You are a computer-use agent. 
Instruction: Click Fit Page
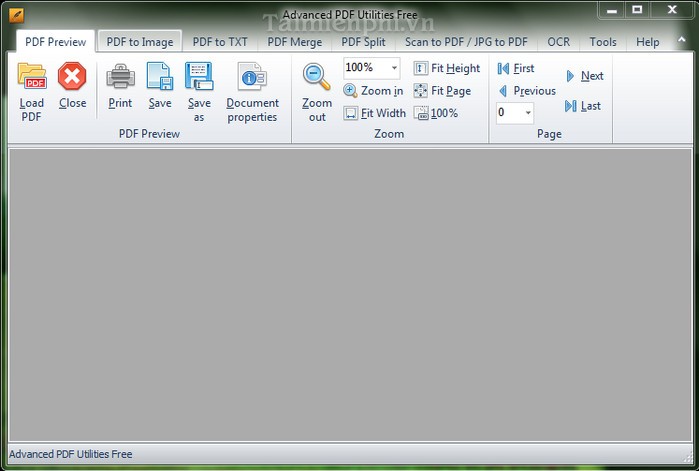[x=442, y=91]
